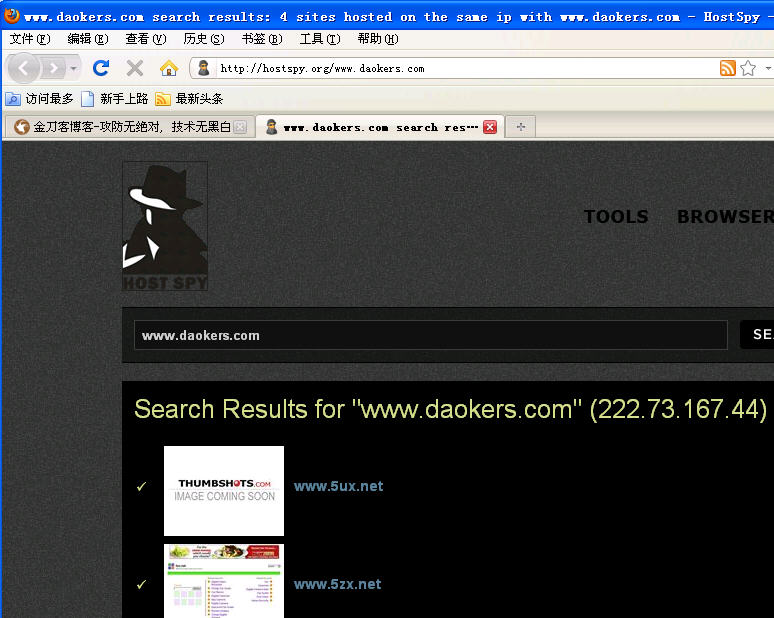Click the checkmark beside www.5zx.net

click(x=142, y=584)
